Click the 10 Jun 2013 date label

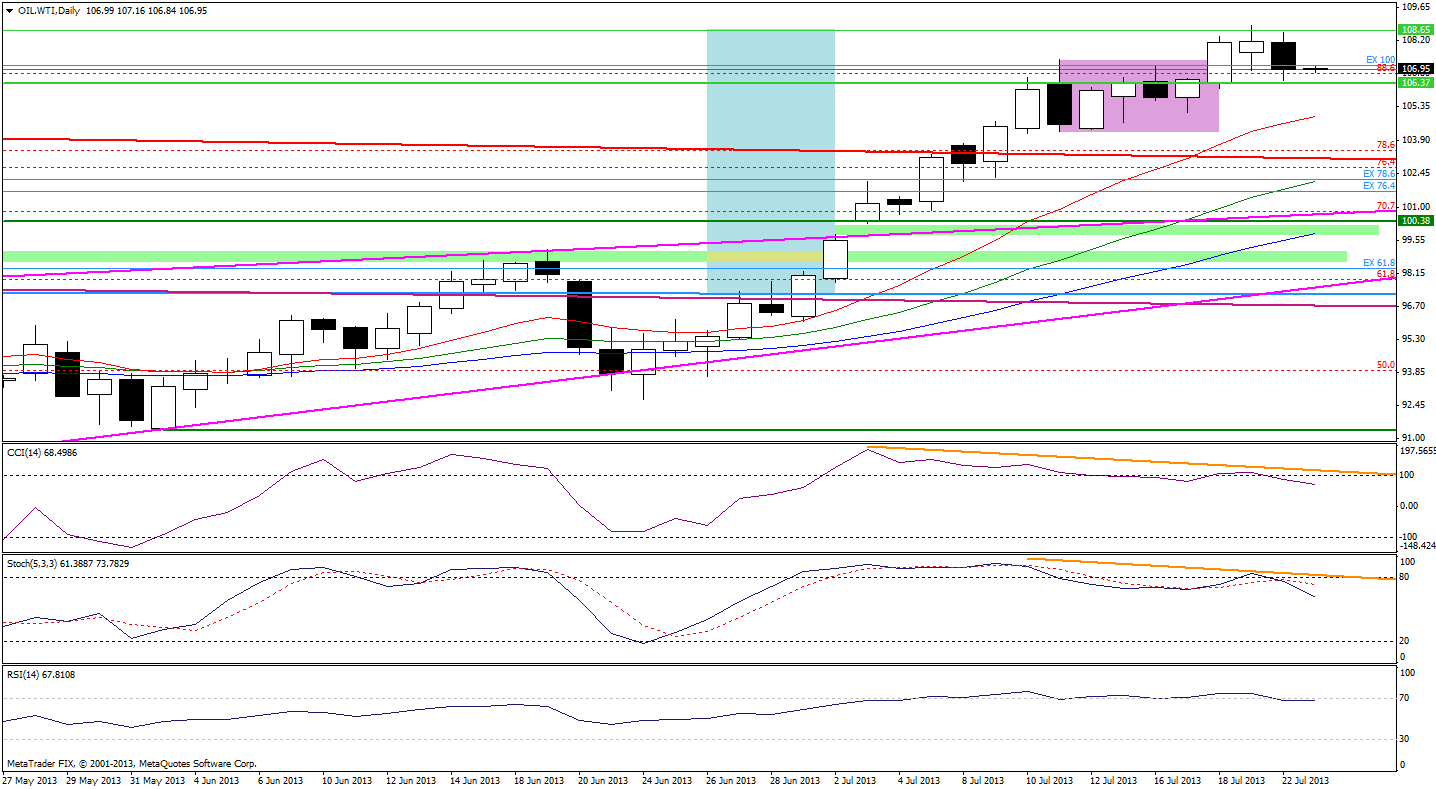pos(347,779)
